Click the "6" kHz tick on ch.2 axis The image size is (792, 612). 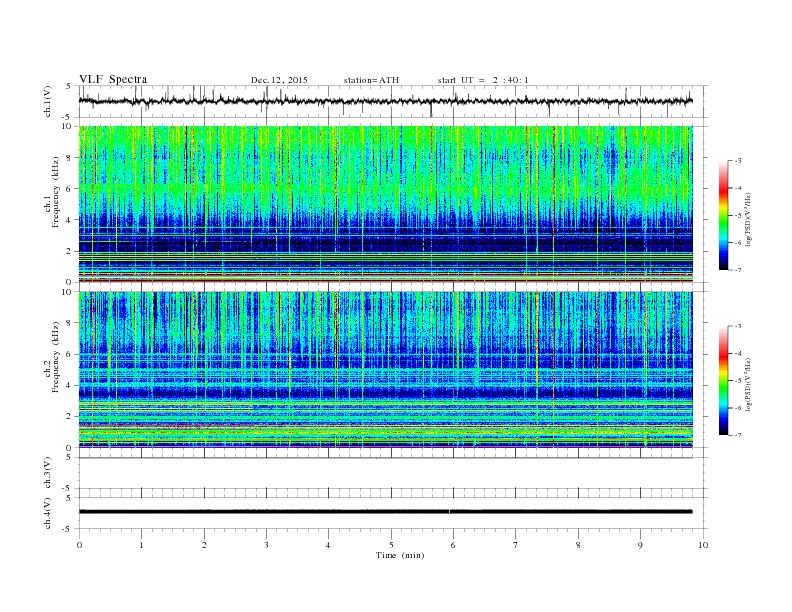(x=70, y=354)
